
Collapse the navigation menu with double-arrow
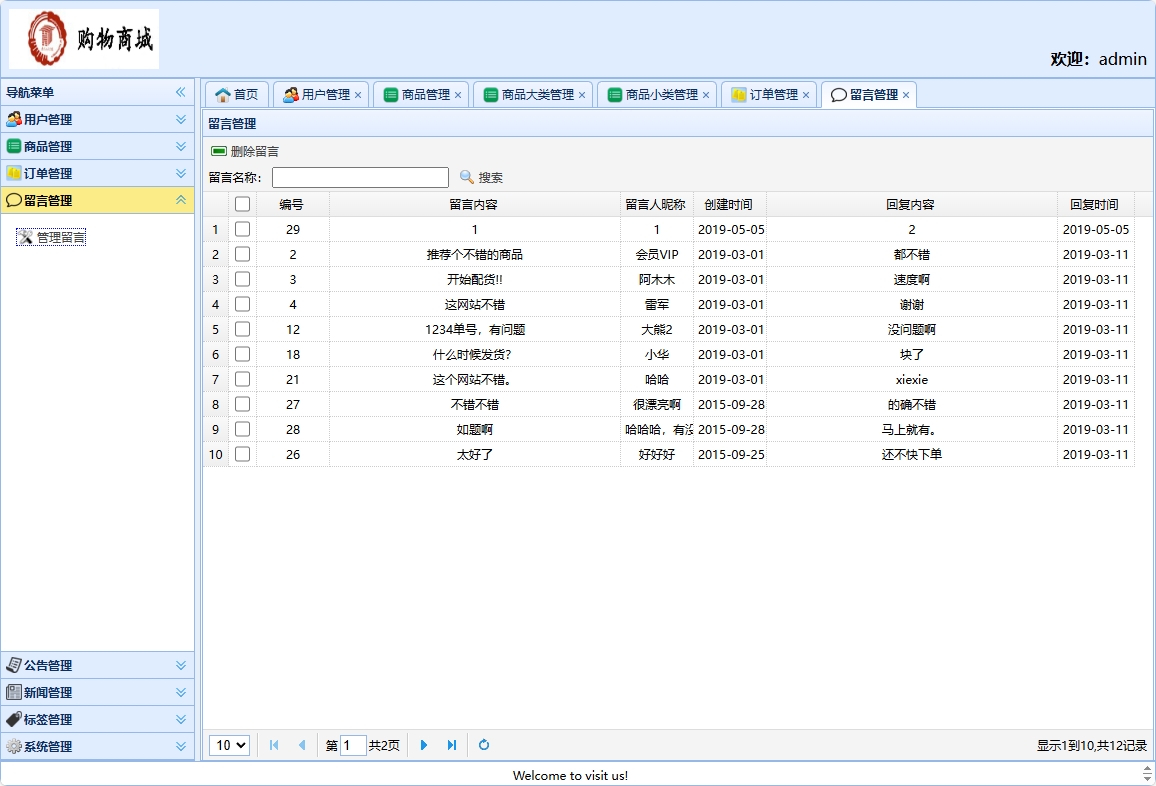click(x=180, y=91)
